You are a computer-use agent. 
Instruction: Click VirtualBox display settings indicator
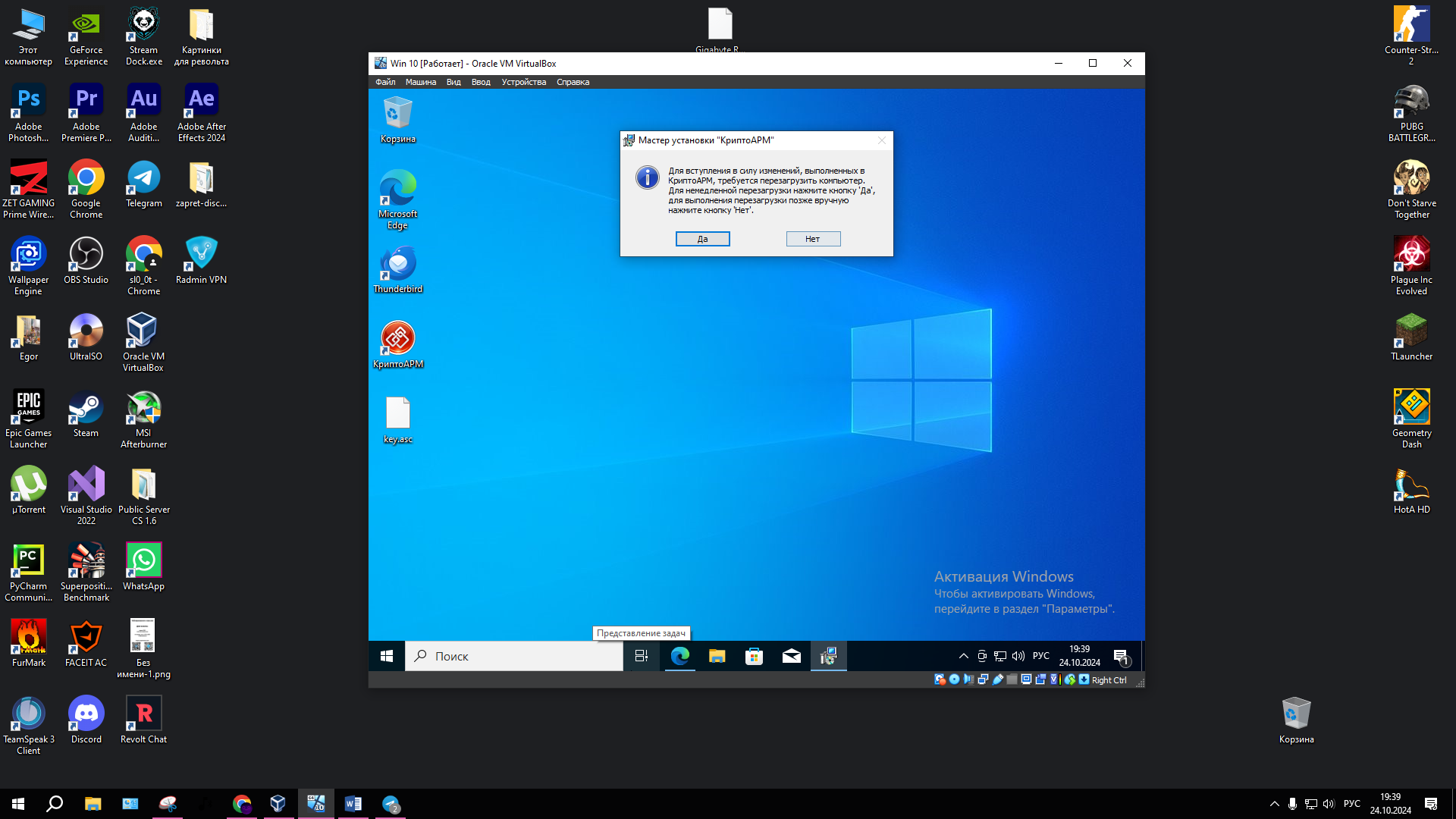(1026, 679)
